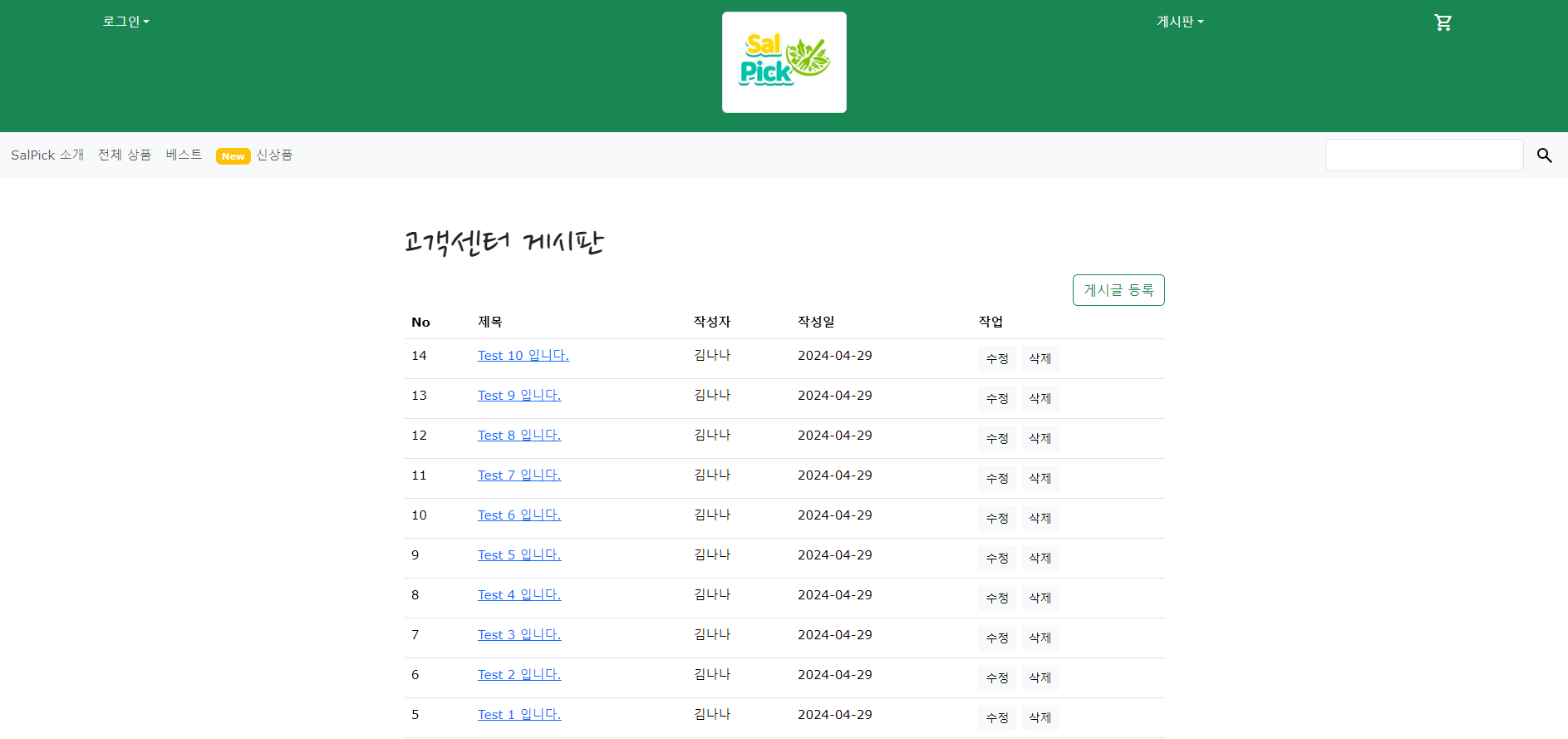
Task: Click 삭제 for post No 13
Action: point(1040,399)
